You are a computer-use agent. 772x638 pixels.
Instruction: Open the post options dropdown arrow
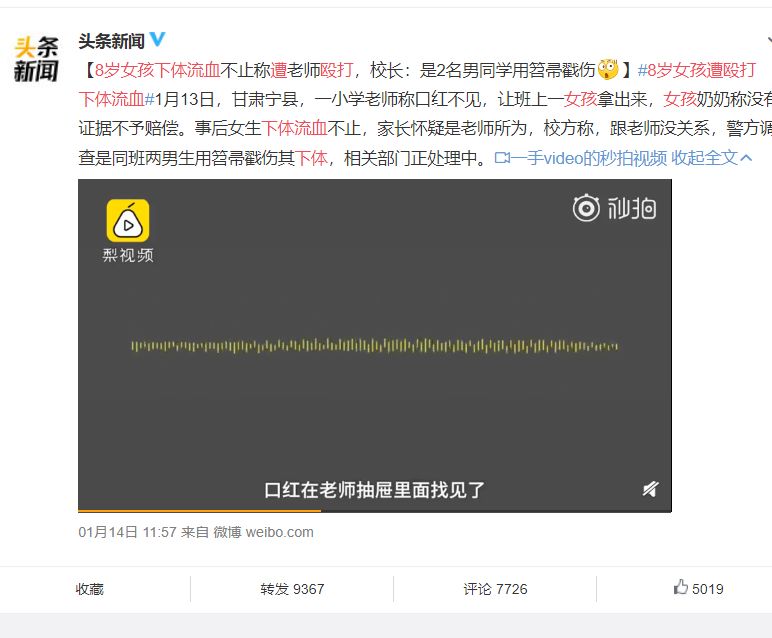point(769,39)
